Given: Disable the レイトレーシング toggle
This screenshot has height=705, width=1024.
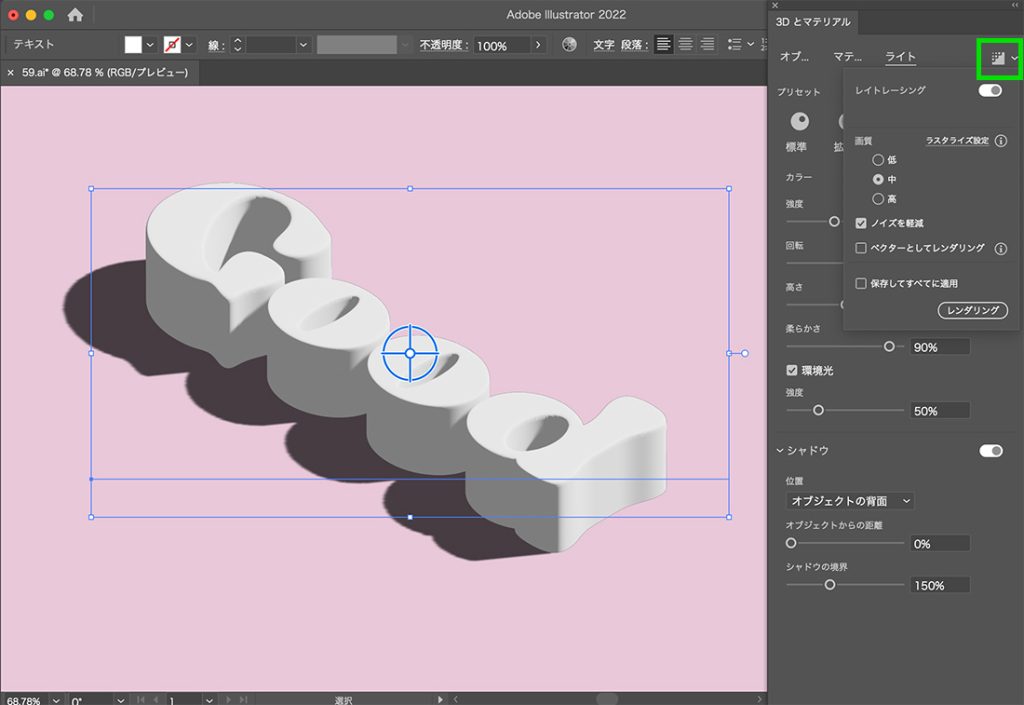Looking at the screenshot, I should coord(989,90).
